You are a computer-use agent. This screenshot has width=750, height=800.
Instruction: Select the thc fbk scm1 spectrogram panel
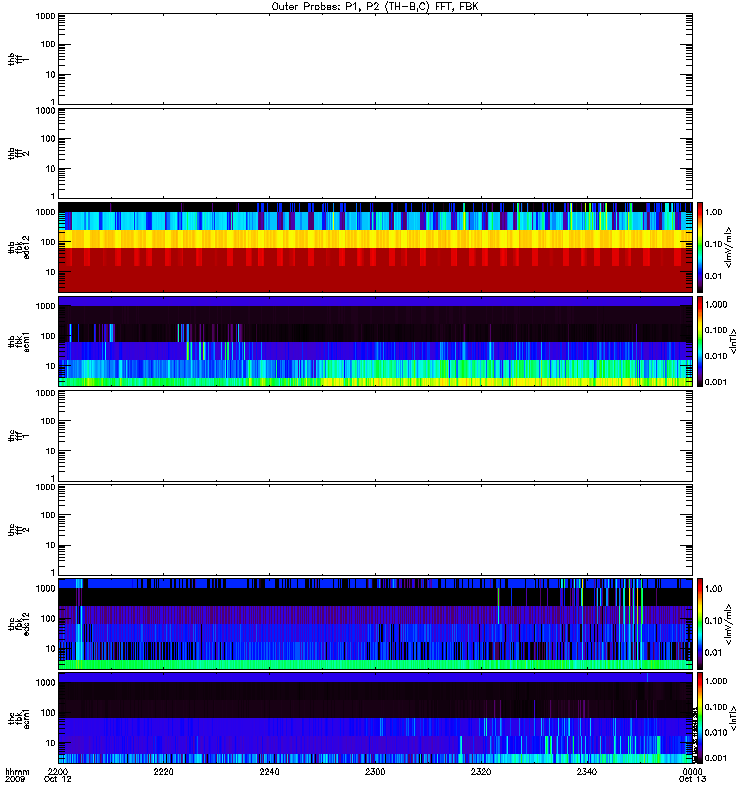point(375,718)
